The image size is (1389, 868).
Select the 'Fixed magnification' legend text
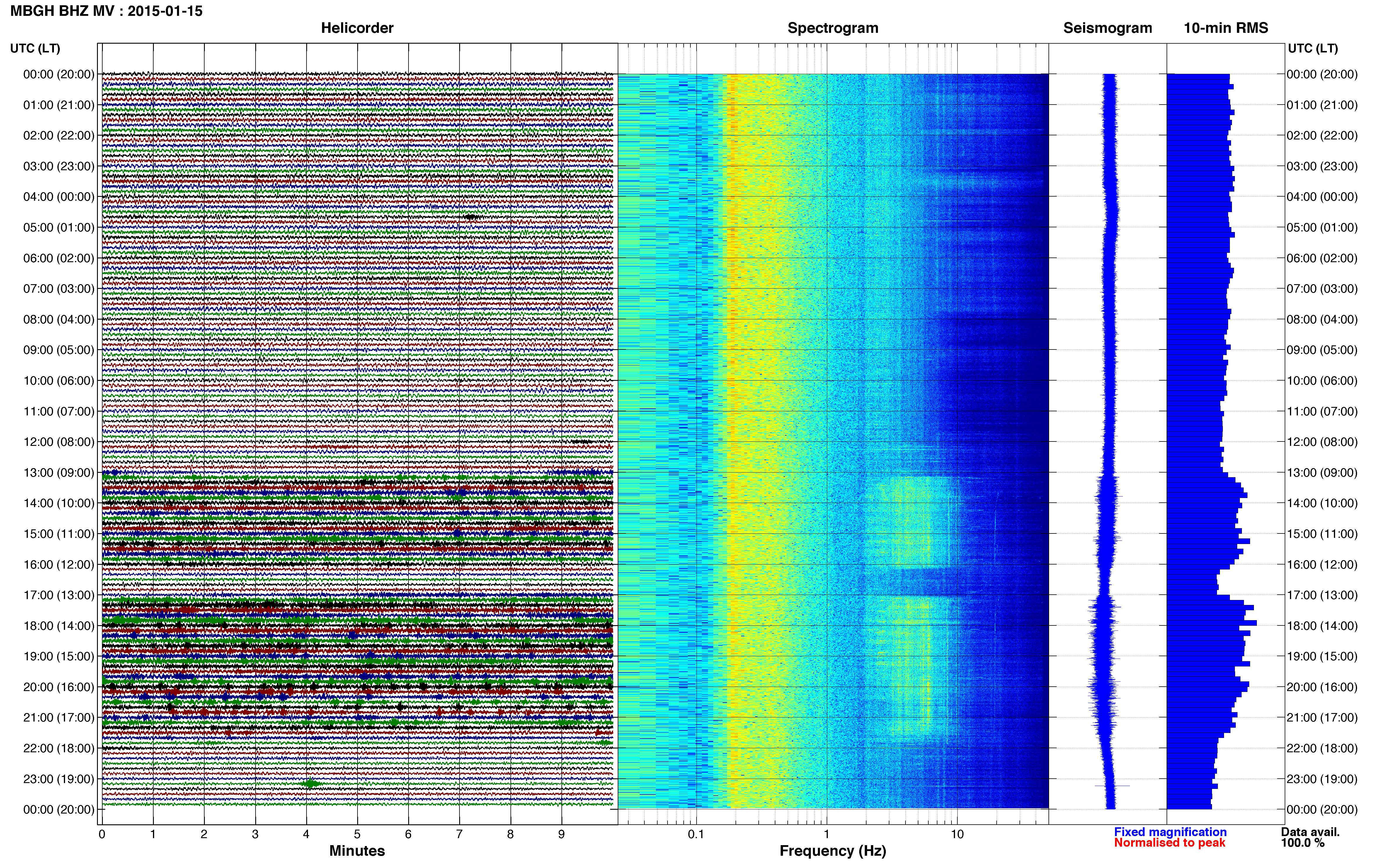coord(1170,832)
